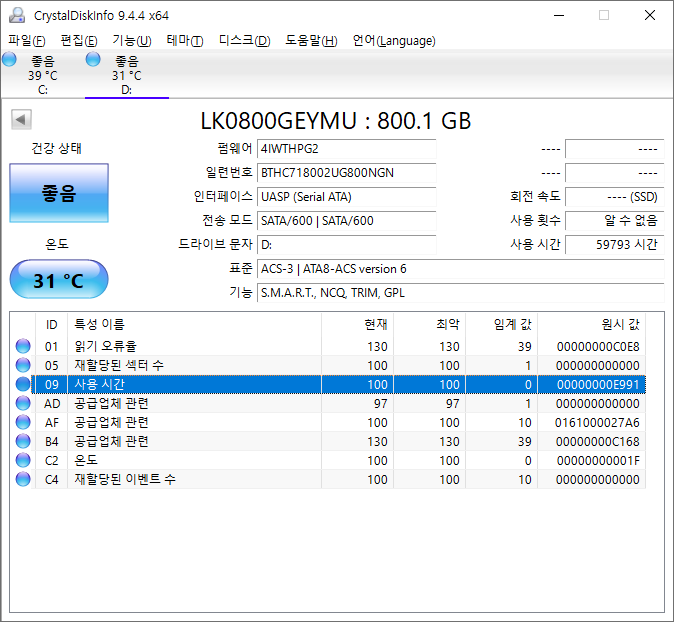Click the status orb in row 05

(23, 365)
